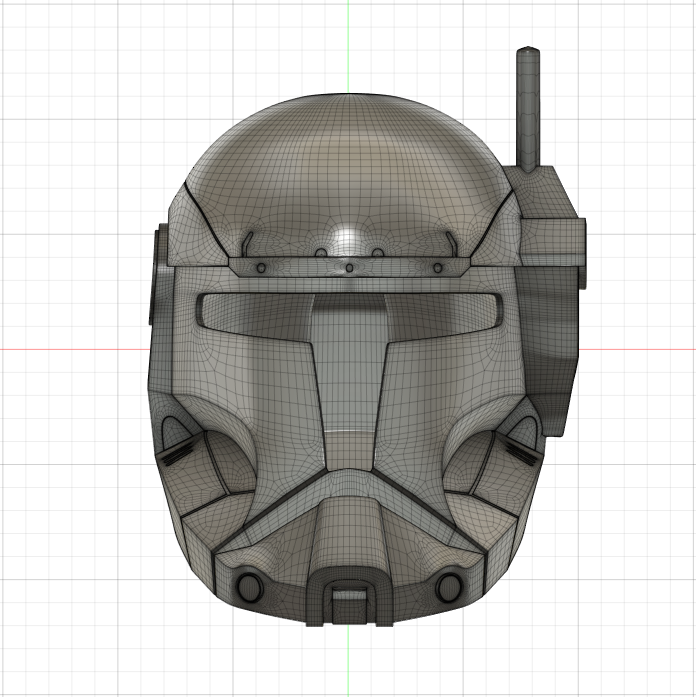Click the center rivet on the brow bar
696x697 pixels.
(x=349, y=268)
